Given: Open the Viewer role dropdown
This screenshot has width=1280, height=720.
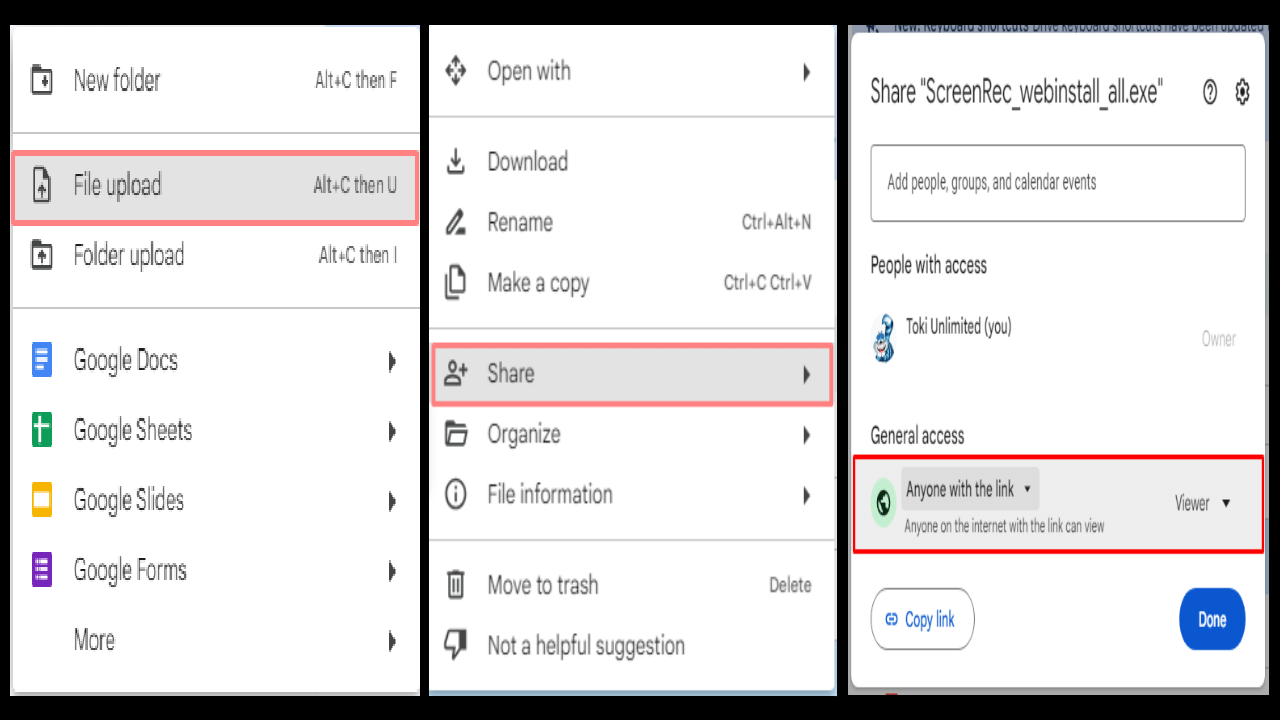Looking at the screenshot, I should (x=1203, y=503).
